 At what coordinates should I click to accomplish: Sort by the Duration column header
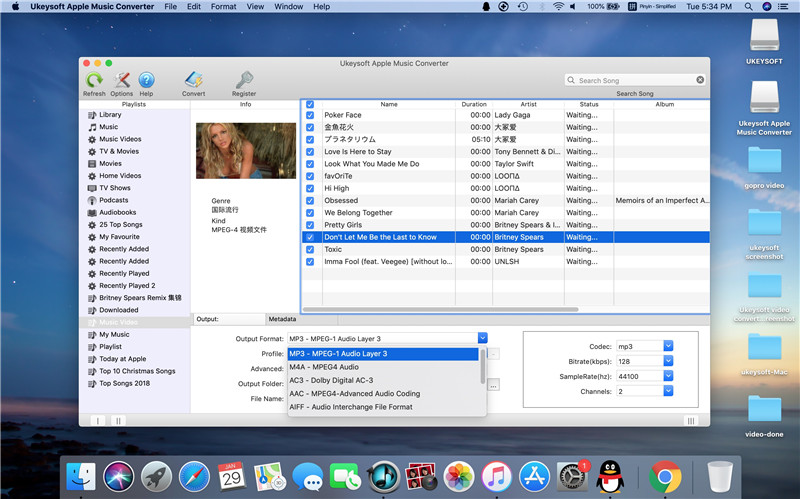pos(474,104)
